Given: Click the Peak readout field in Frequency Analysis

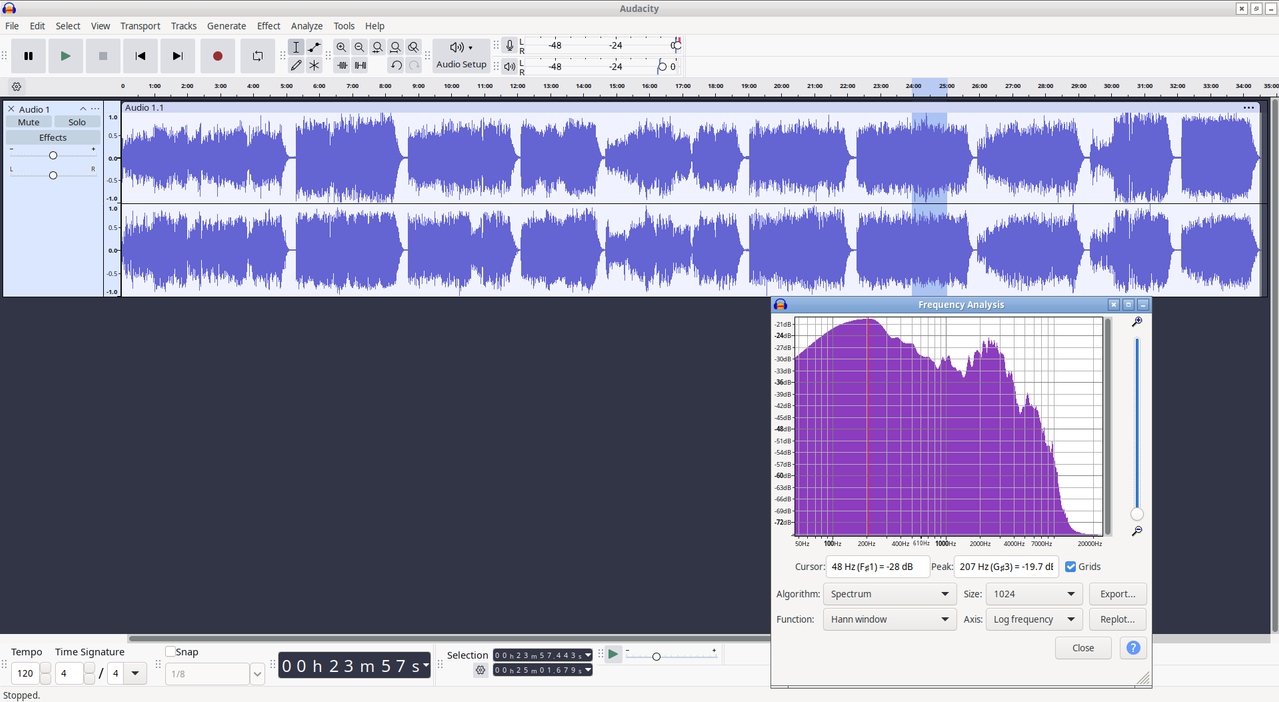Looking at the screenshot, I should tap(1006, 567).
